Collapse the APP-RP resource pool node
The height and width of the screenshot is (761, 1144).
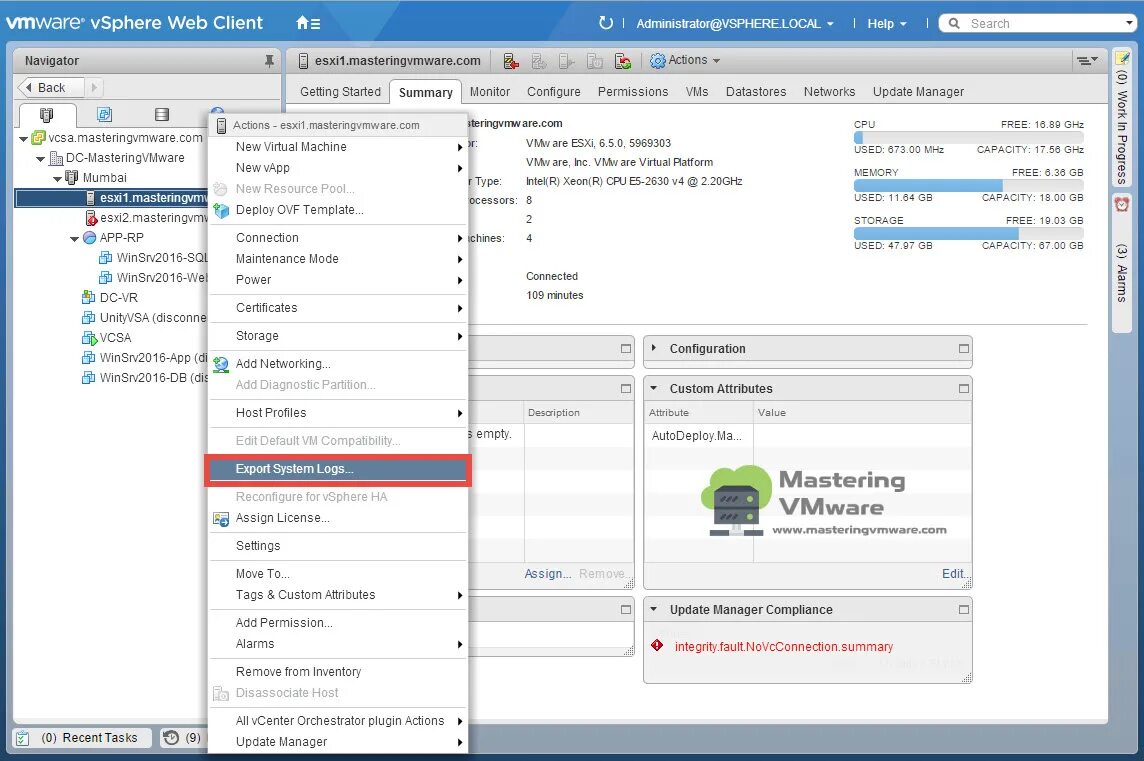click(74, 239)
